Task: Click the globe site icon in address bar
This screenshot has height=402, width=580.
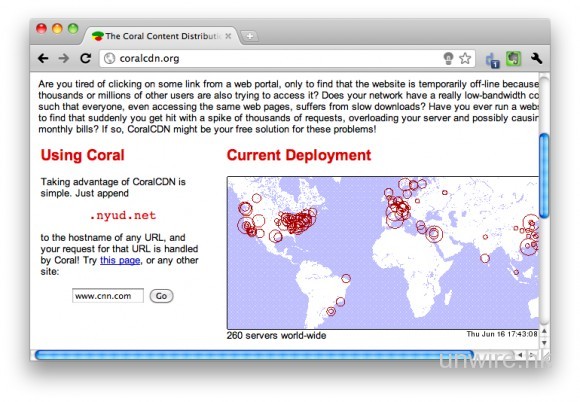Action: click(x=109, y=58)
